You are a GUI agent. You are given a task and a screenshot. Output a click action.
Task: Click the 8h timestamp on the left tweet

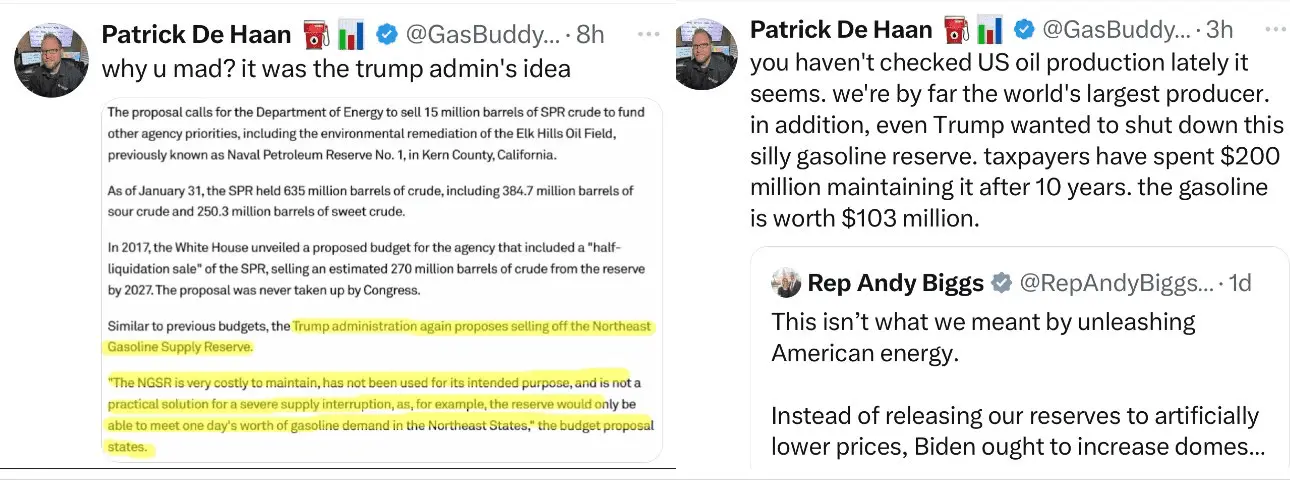[x=590, y=35]
